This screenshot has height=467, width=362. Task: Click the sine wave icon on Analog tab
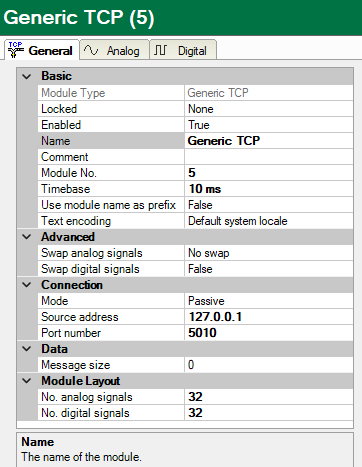91,50
